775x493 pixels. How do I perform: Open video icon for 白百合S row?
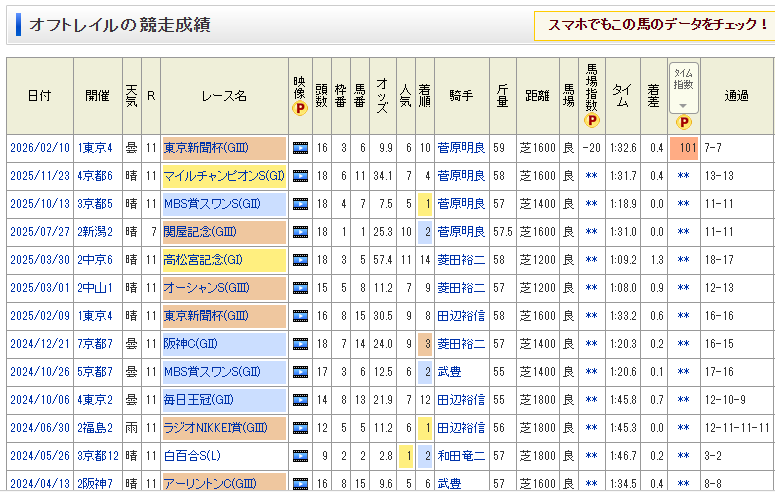(300, 456)
